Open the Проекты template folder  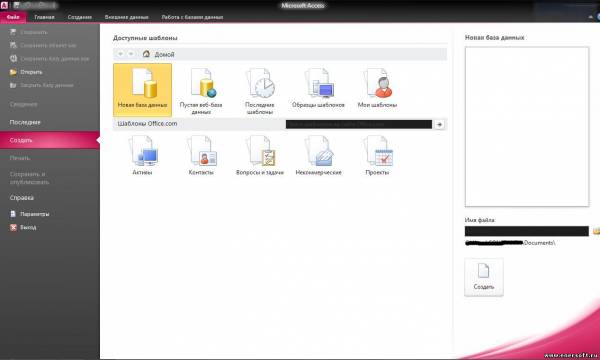pos(377,155)
